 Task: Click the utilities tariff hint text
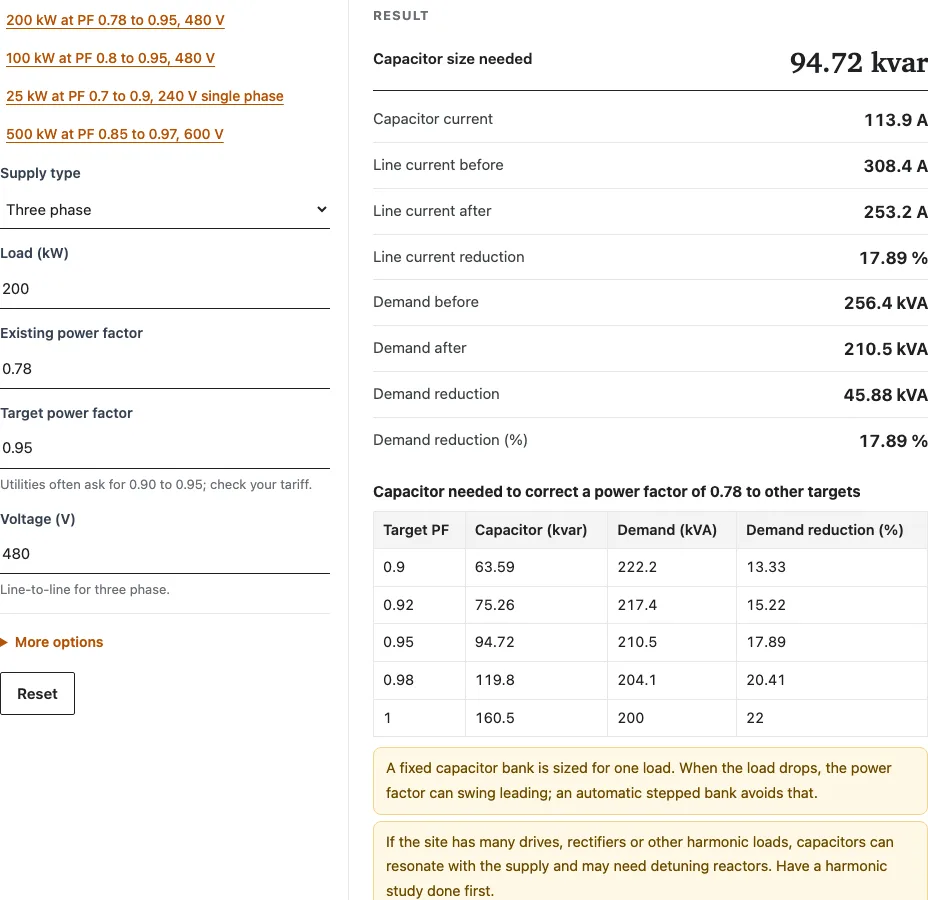pos(156,485)
